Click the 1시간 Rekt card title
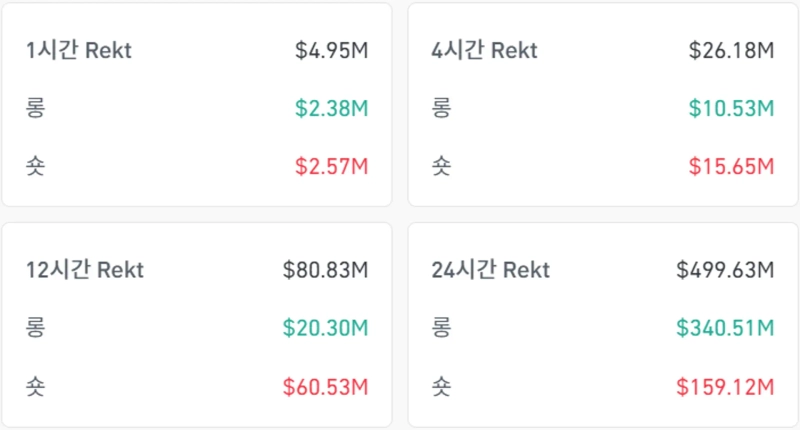Image resolution: width=800 pixels, height=430 pixels. coord(79,51)
